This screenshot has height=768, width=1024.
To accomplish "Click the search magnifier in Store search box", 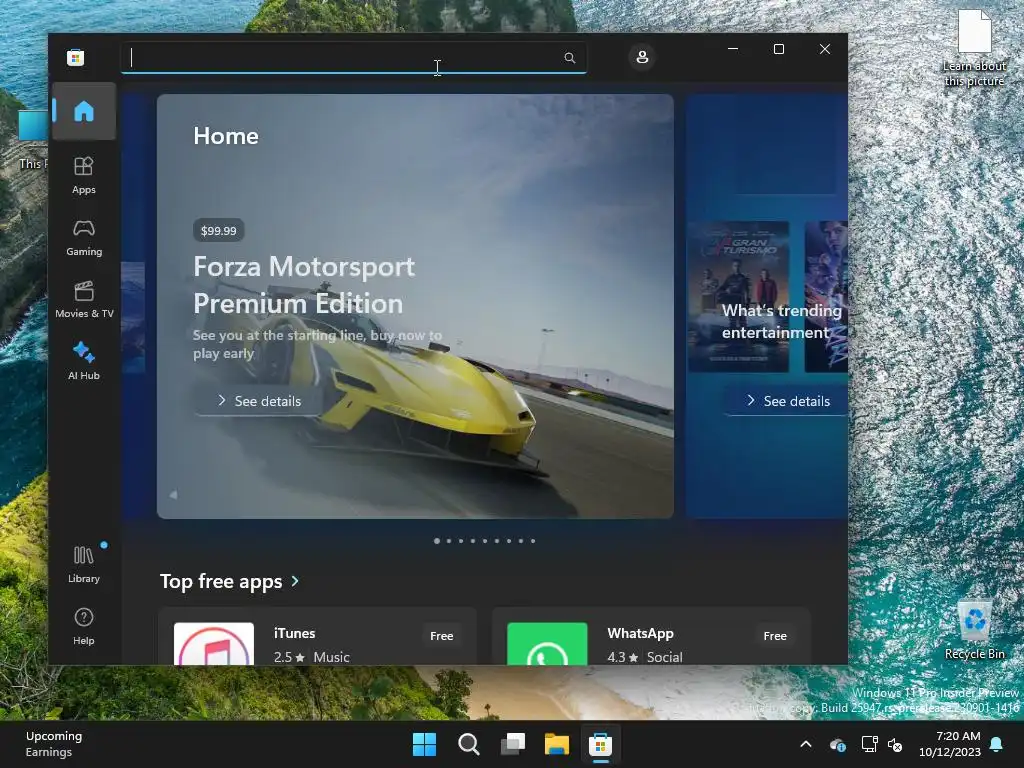I will (569, 58).
